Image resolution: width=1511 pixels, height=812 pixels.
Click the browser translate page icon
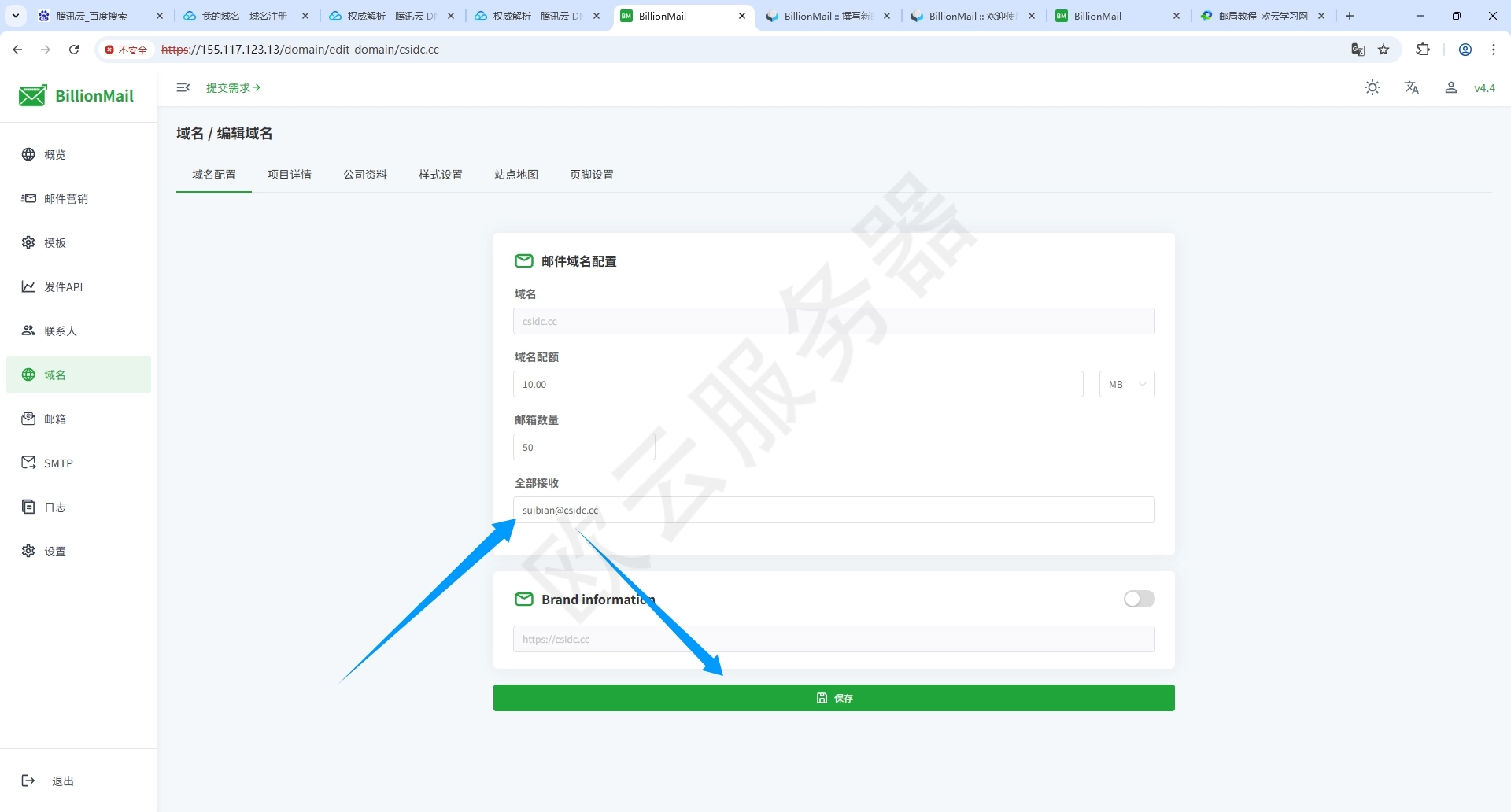pos(1358,50)
